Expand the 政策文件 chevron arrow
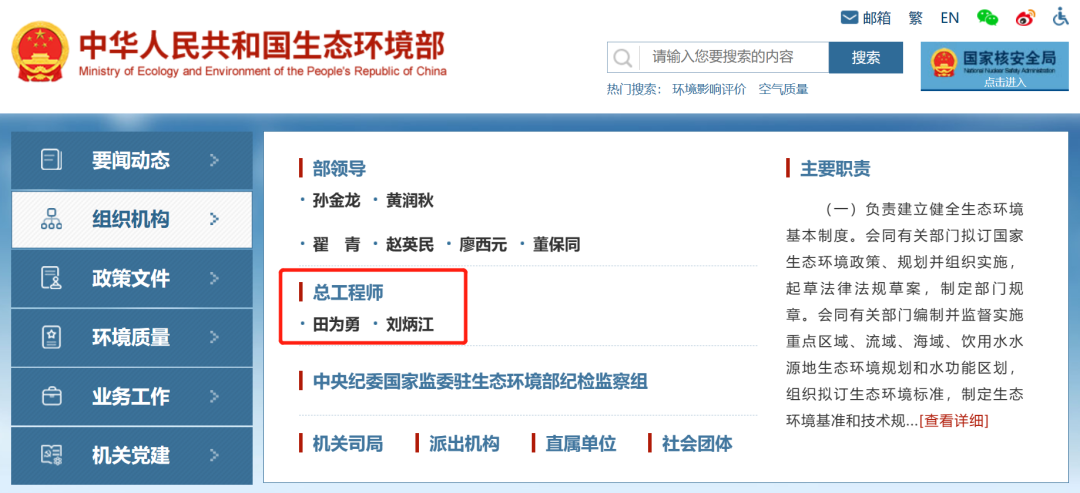Image resolution: width=1080 pixels, height=493 pixels. click(x=214, y=278)
